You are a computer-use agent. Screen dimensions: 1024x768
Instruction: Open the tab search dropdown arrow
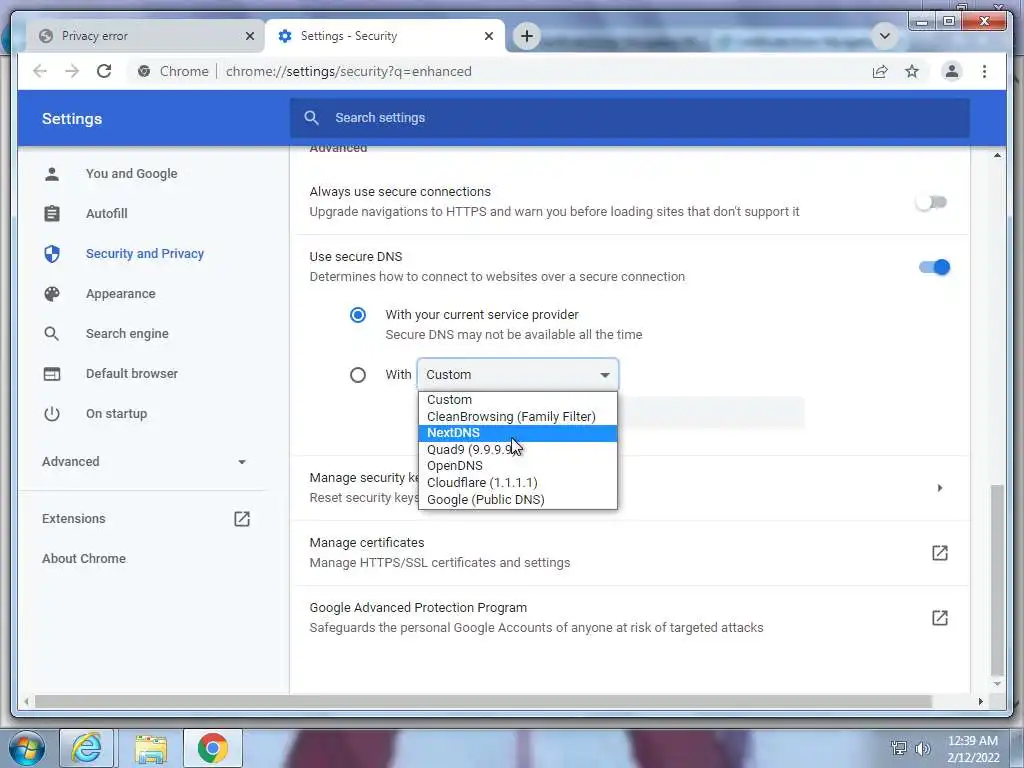coord(885,36)
